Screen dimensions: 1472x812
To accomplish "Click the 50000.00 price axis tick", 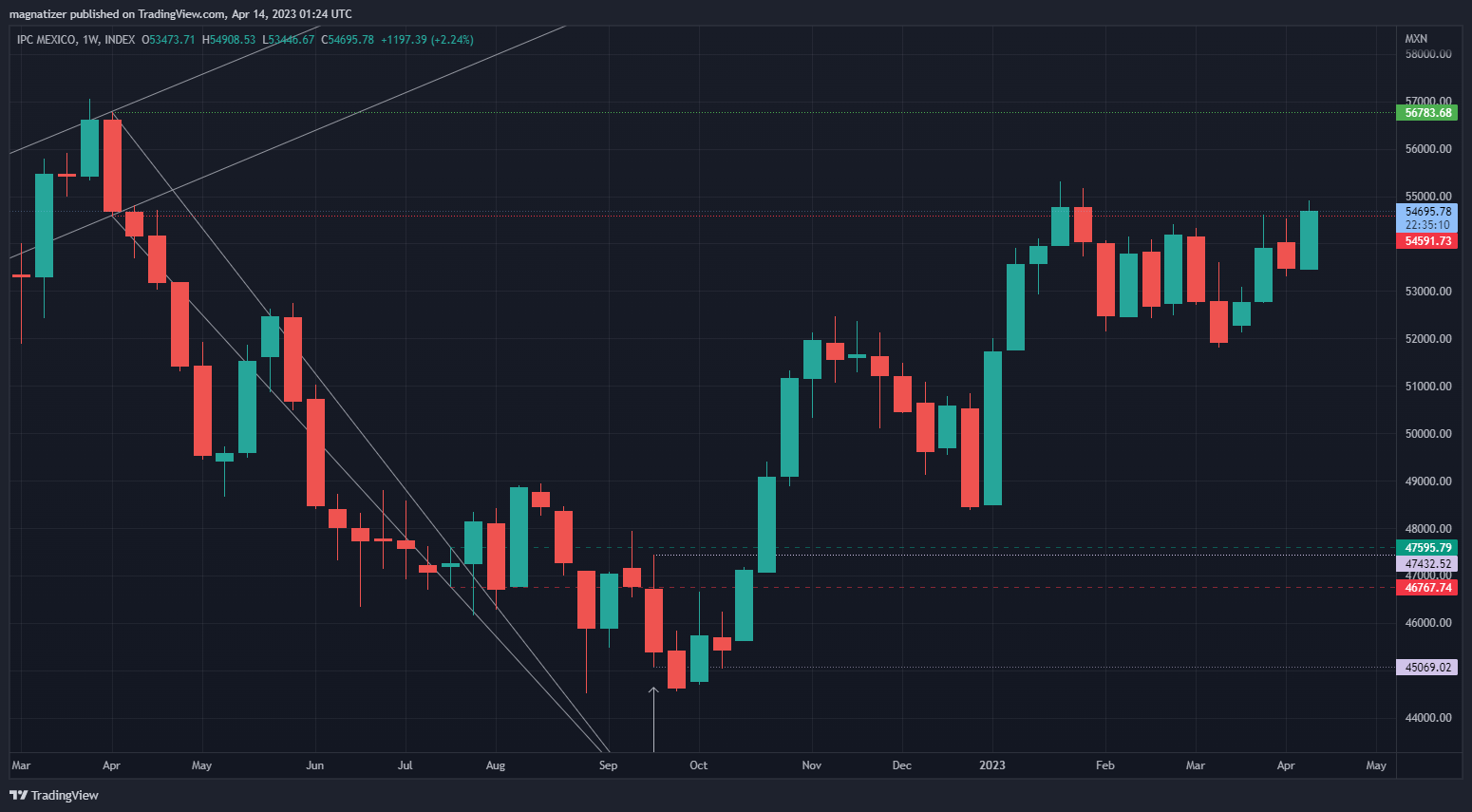I will point(1427,434).
